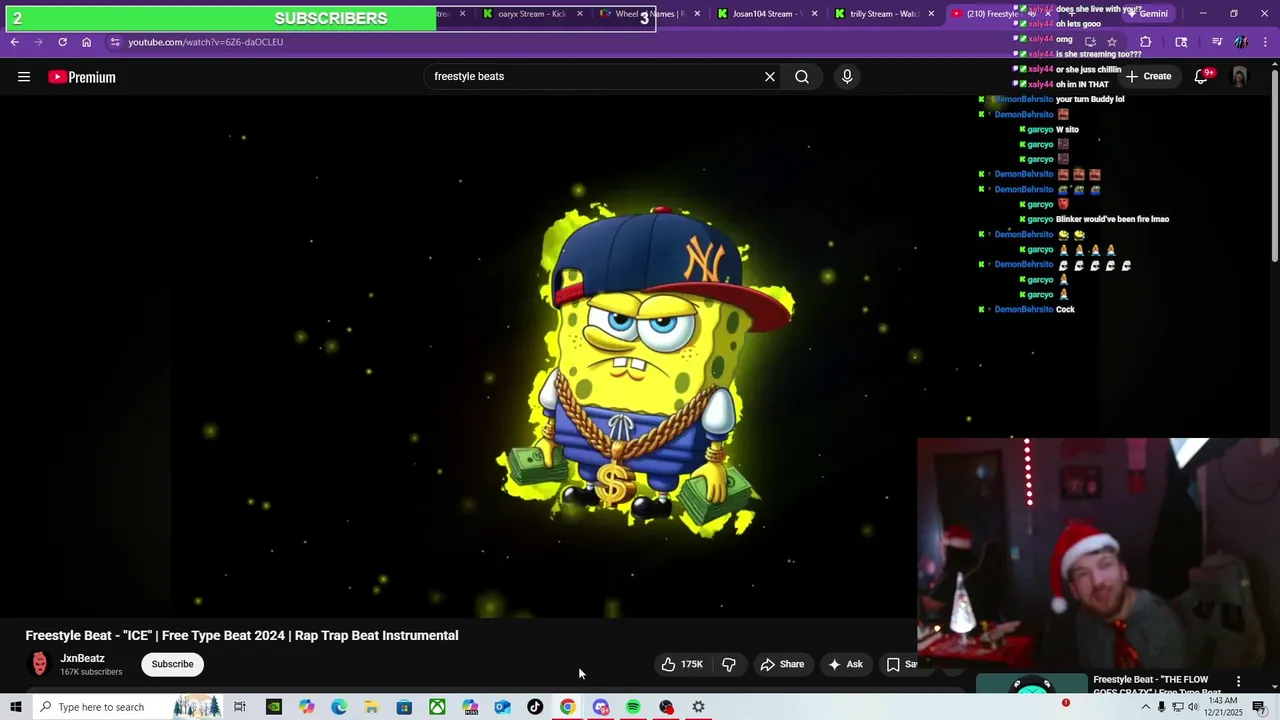The width and height of the screenshot is (1280, 720).
Task: Open TikTok from taskbar
Action: tap(535, 707)
